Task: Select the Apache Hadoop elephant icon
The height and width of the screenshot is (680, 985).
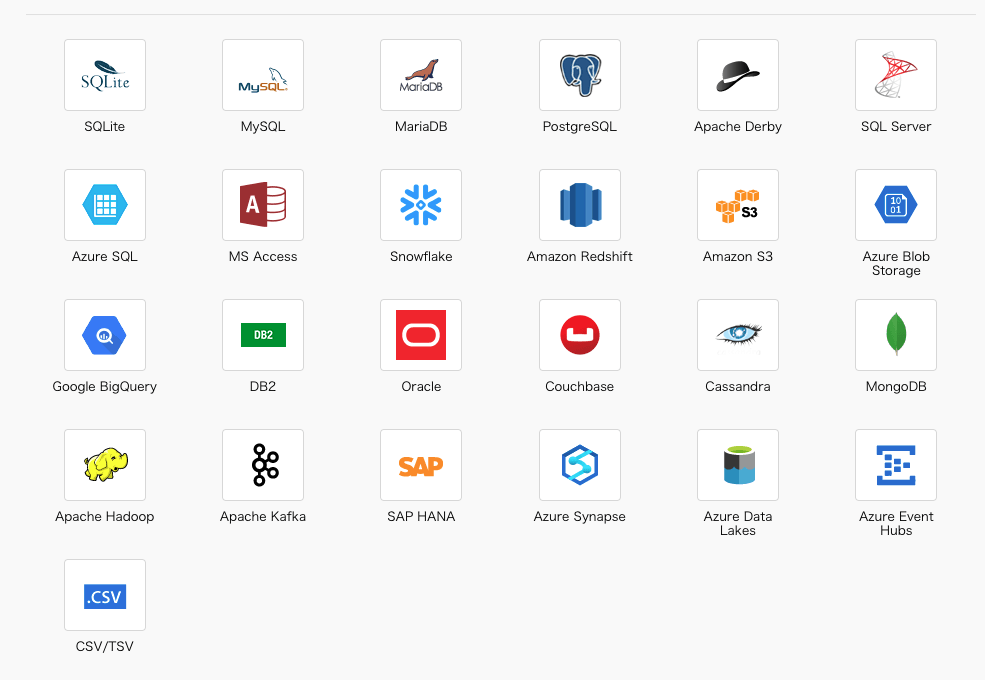Action: tap(105, 465)
